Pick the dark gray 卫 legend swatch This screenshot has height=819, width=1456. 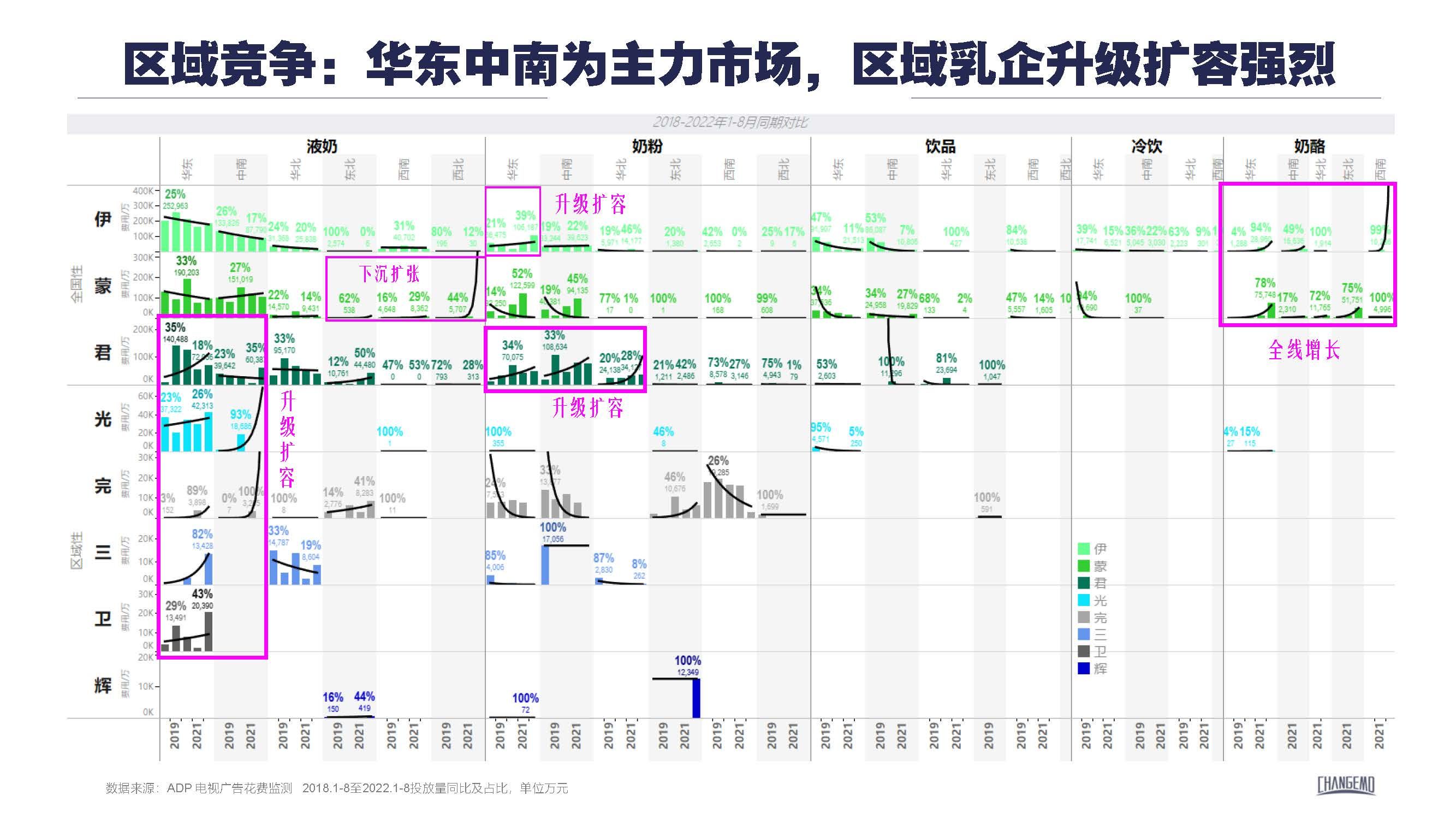[x=1084, y=651]
